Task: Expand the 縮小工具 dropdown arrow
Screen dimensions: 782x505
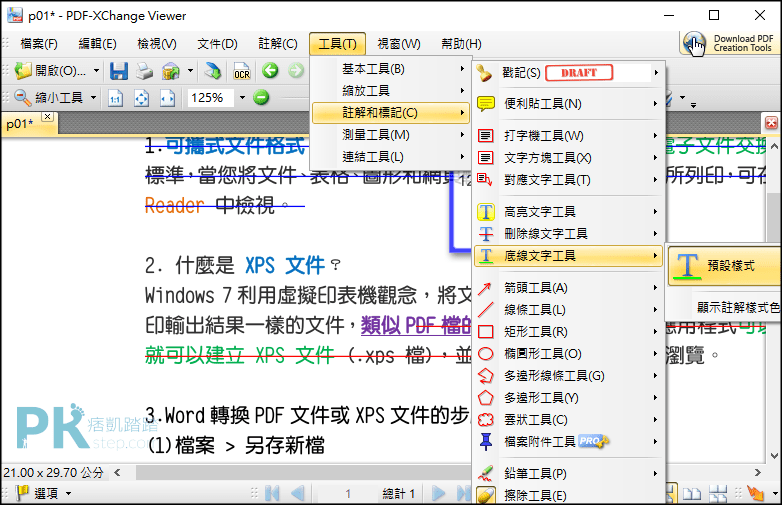Action: (x=93, y=98)
